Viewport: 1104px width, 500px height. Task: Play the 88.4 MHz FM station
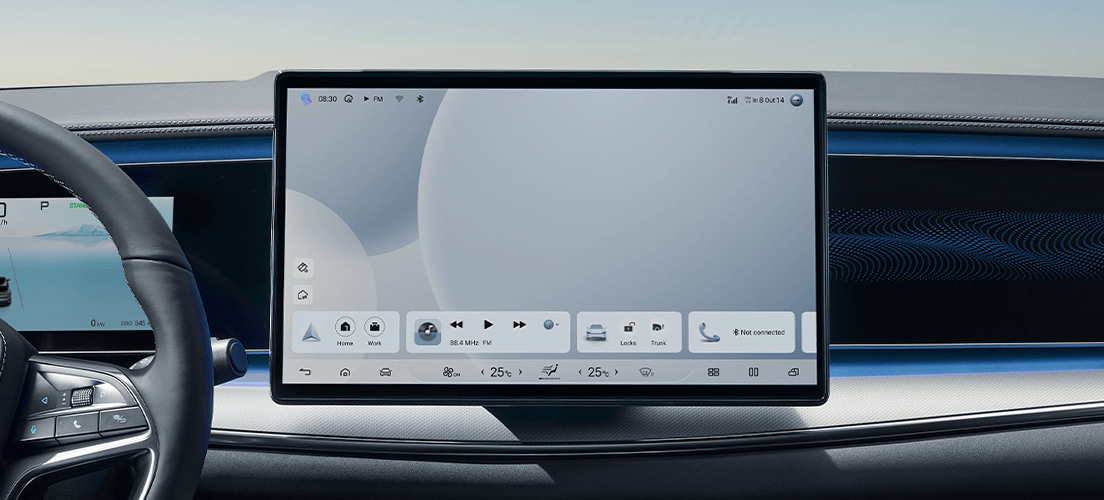[x=488, y=325]
